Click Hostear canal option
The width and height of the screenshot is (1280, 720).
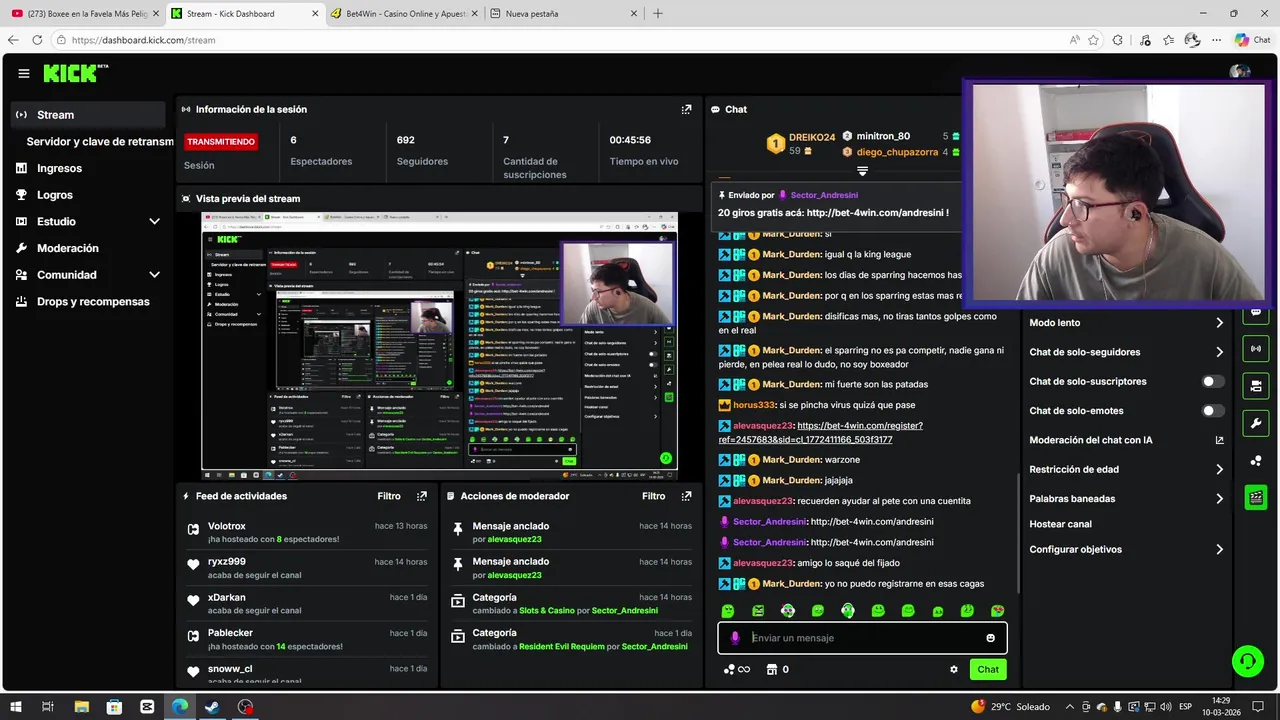(1060, 524)
